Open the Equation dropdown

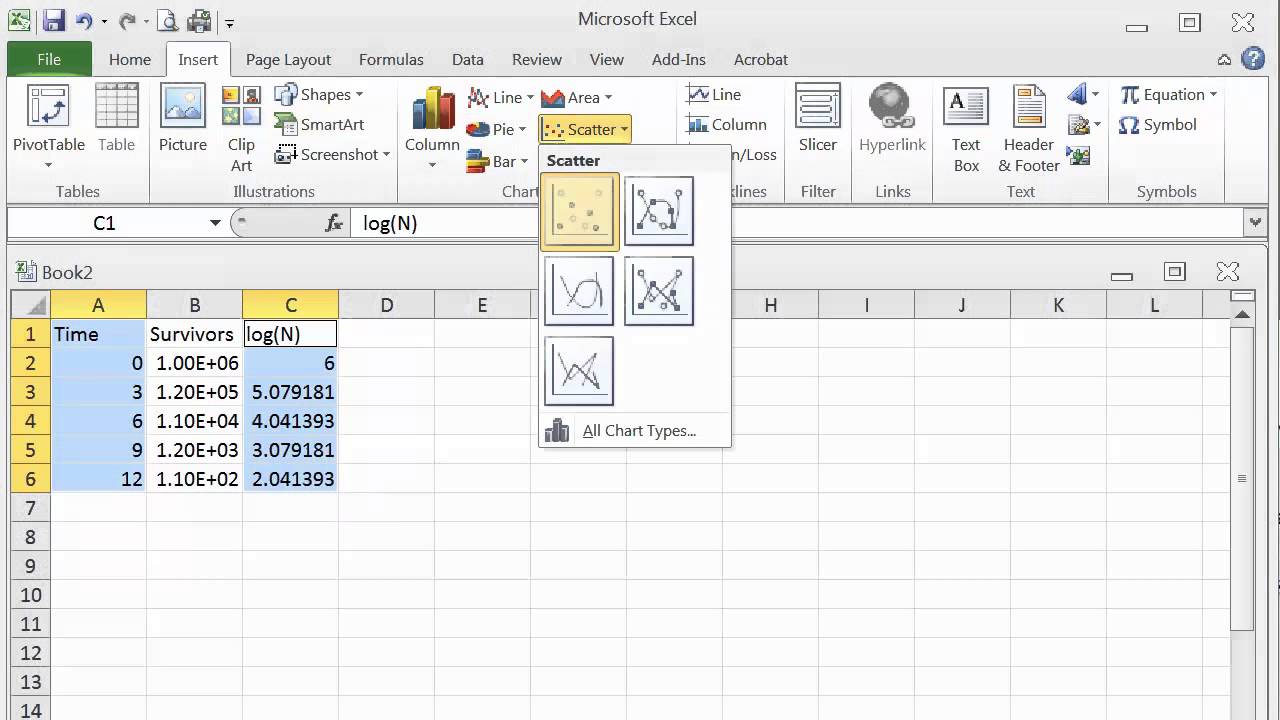click(x=1168, y=94)
